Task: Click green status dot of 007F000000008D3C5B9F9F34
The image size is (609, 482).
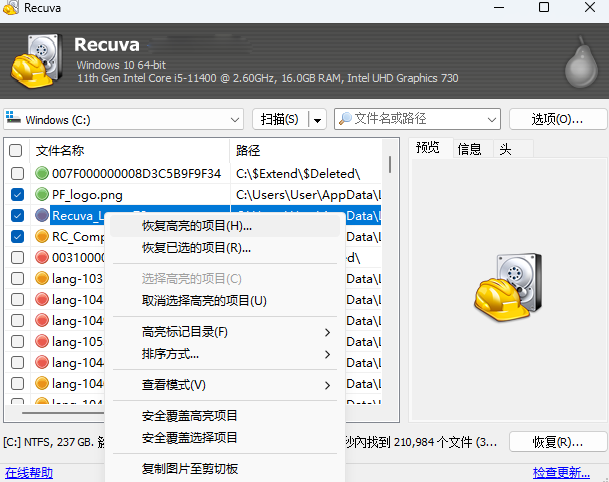Action: click(42, 173)
